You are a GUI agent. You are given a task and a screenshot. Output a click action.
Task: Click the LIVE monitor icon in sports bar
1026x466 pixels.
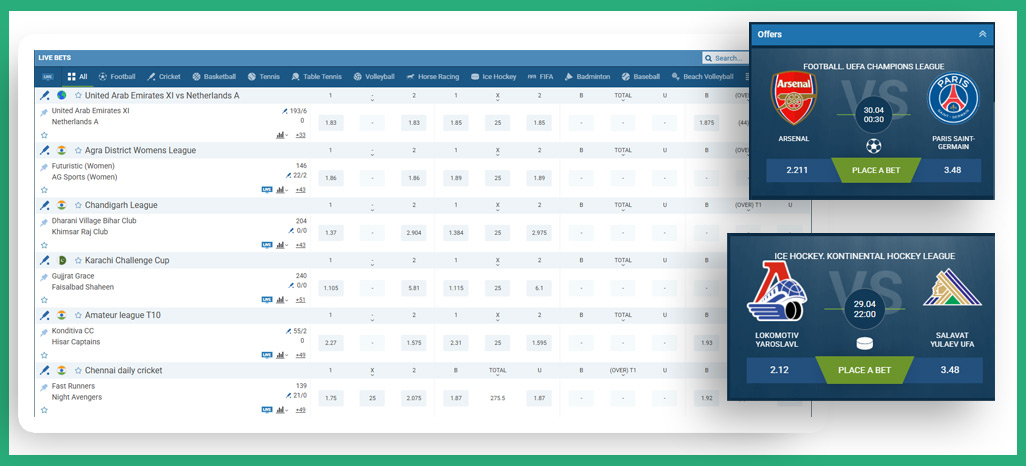(46, 76)
